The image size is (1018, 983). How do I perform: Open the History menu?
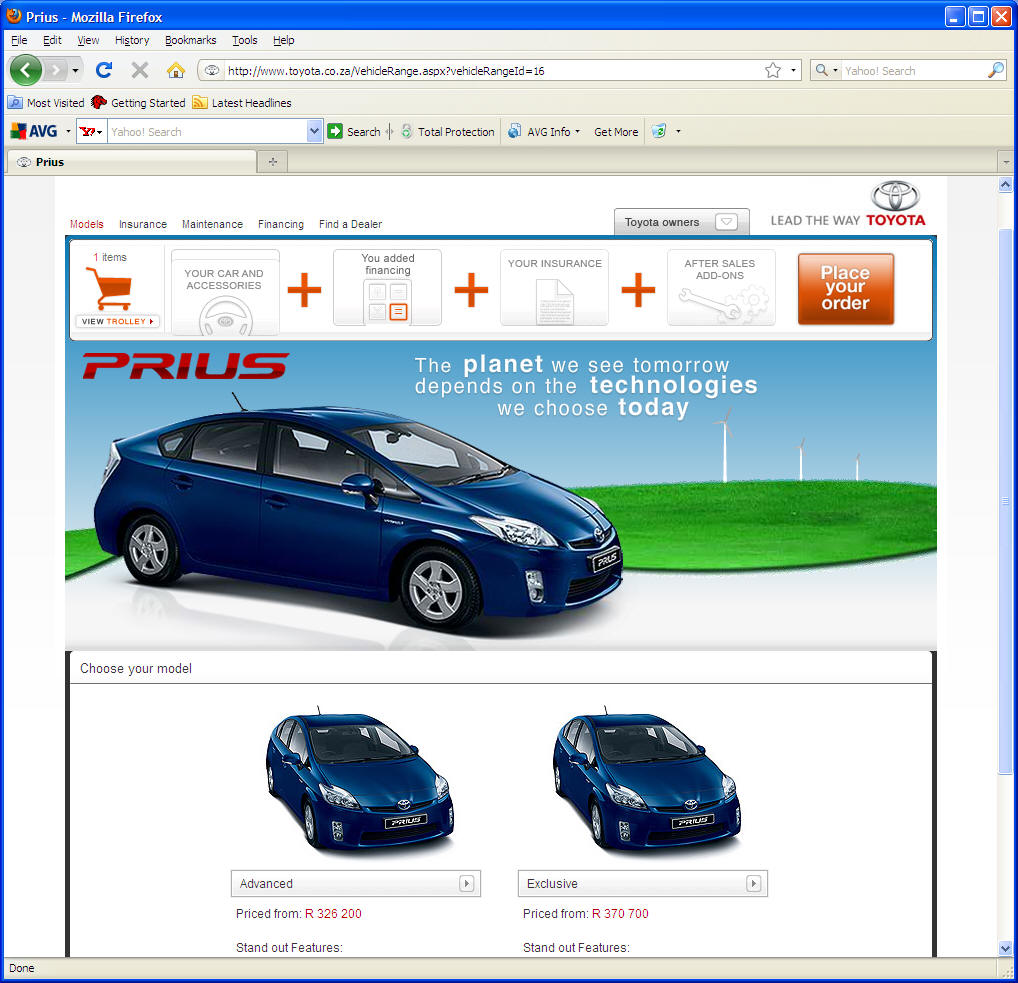[x=132, y=40]
